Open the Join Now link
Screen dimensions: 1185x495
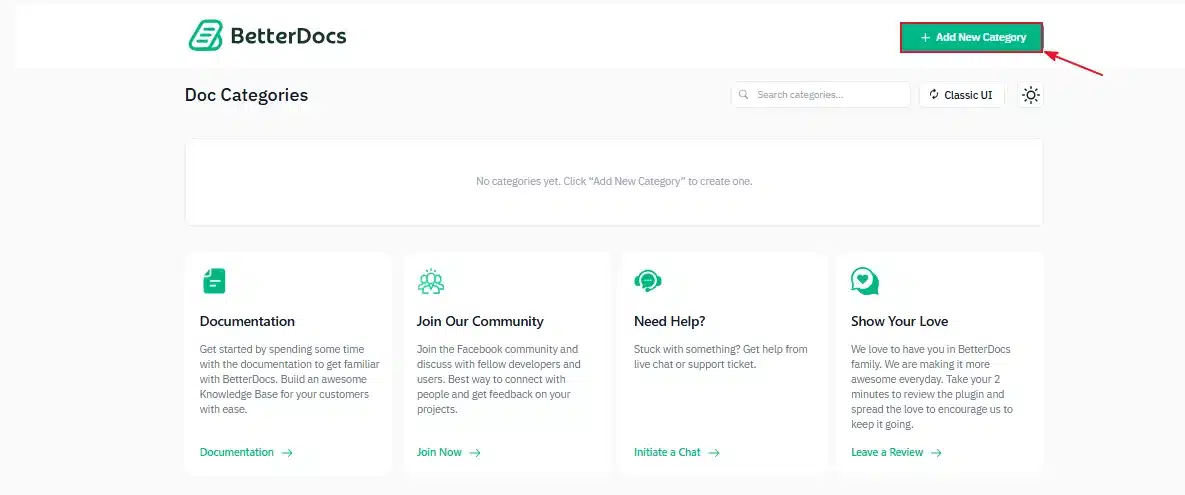439,452
